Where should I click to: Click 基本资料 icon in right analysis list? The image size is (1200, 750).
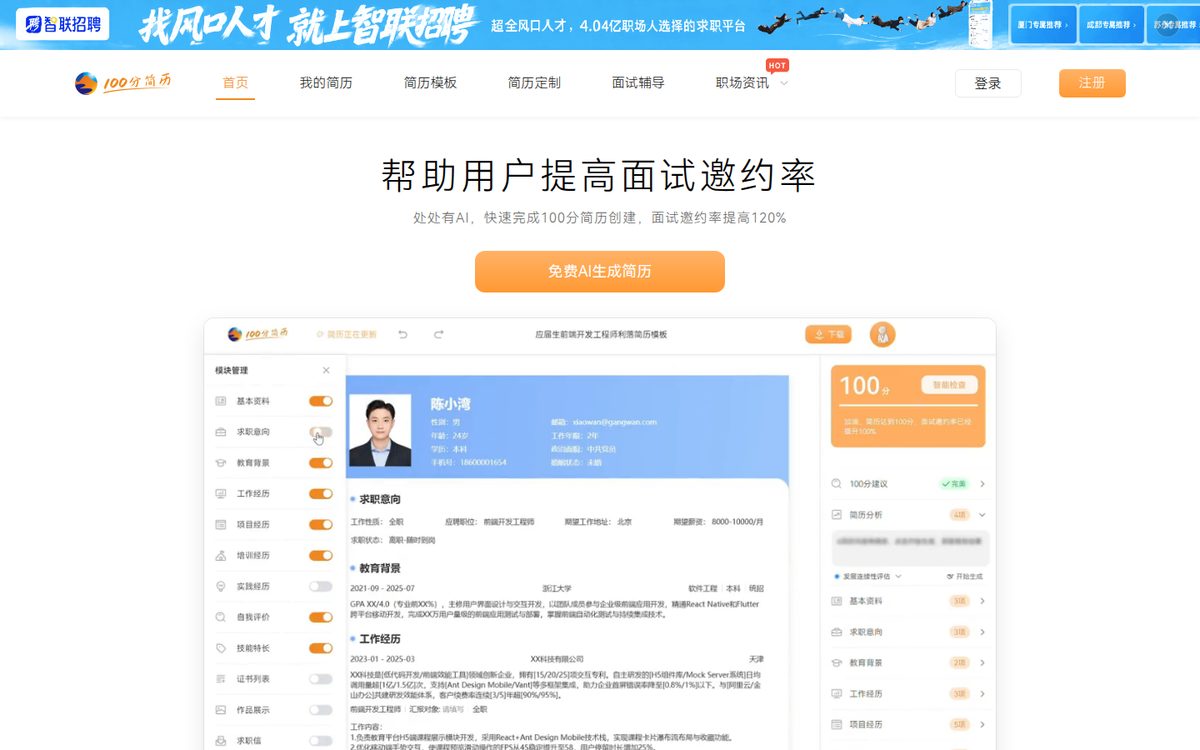pos(837,601)
